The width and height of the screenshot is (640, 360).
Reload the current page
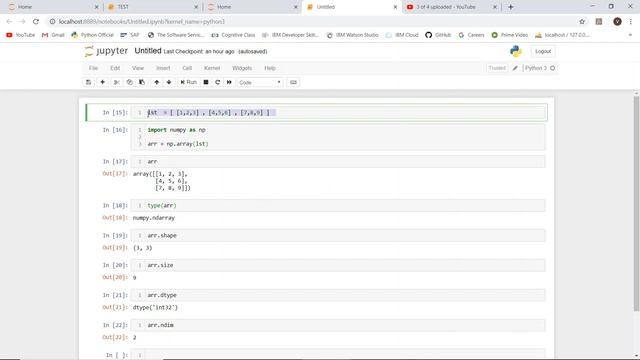click(36, 22)
